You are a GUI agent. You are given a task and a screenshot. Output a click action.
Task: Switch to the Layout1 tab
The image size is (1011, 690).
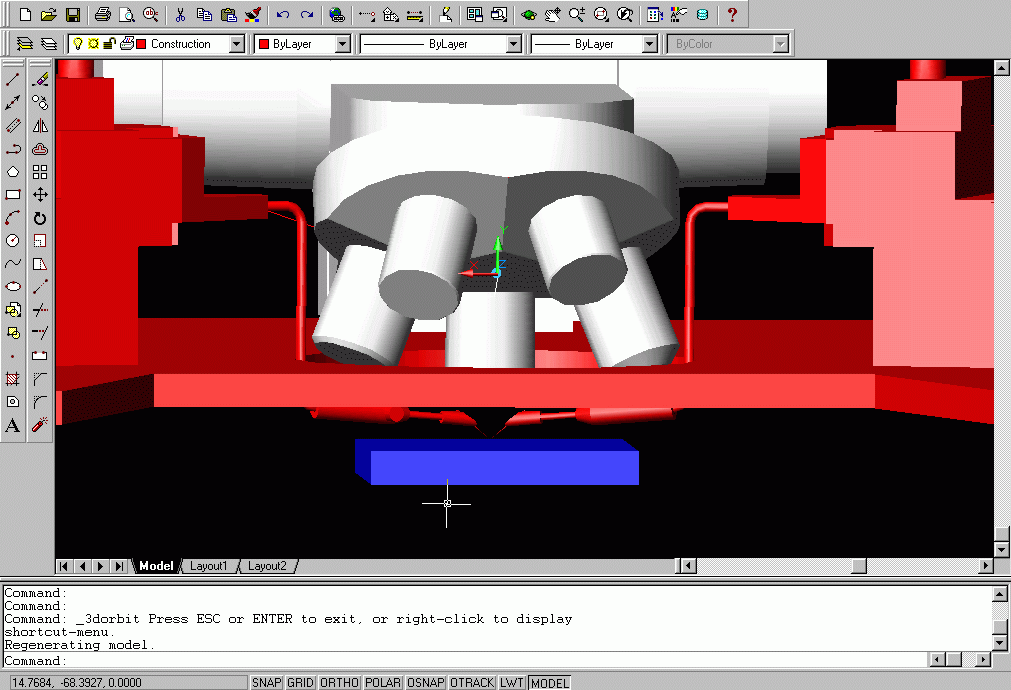(209, 566)
